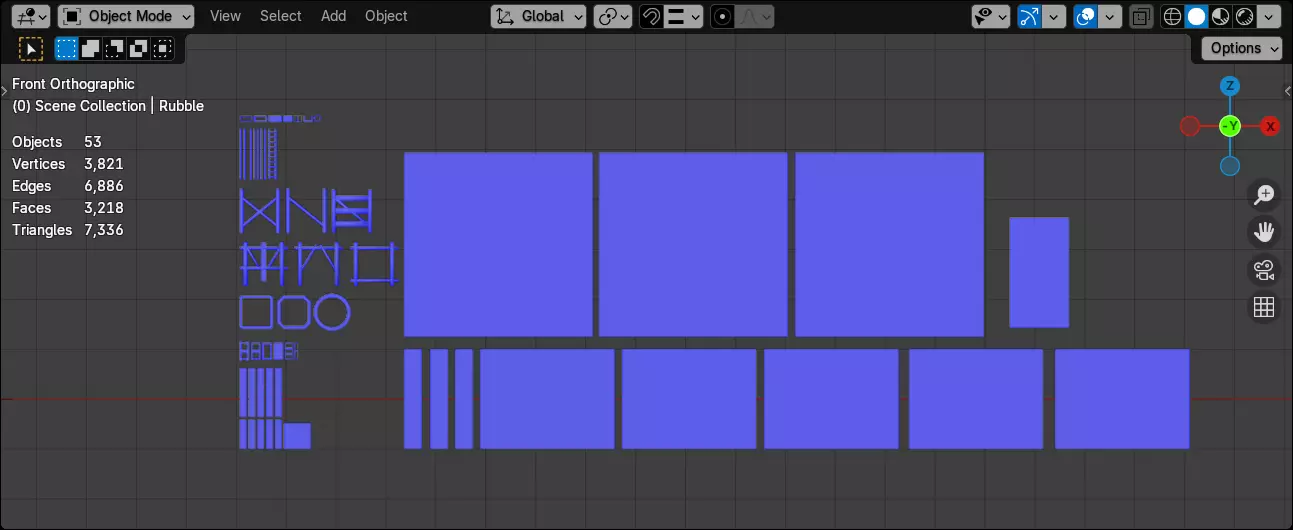Open the Object Mode dropdown

point(126,16)
